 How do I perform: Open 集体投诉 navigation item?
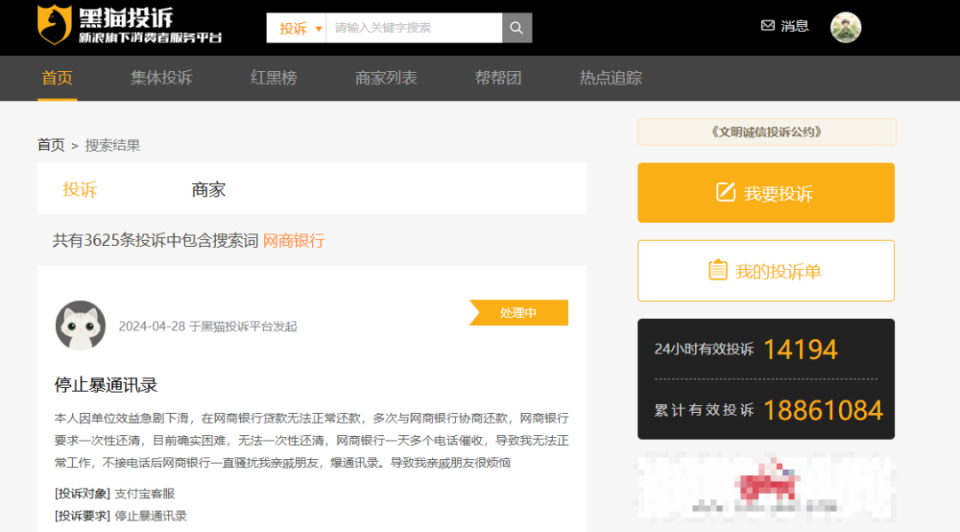coord(162,78)
